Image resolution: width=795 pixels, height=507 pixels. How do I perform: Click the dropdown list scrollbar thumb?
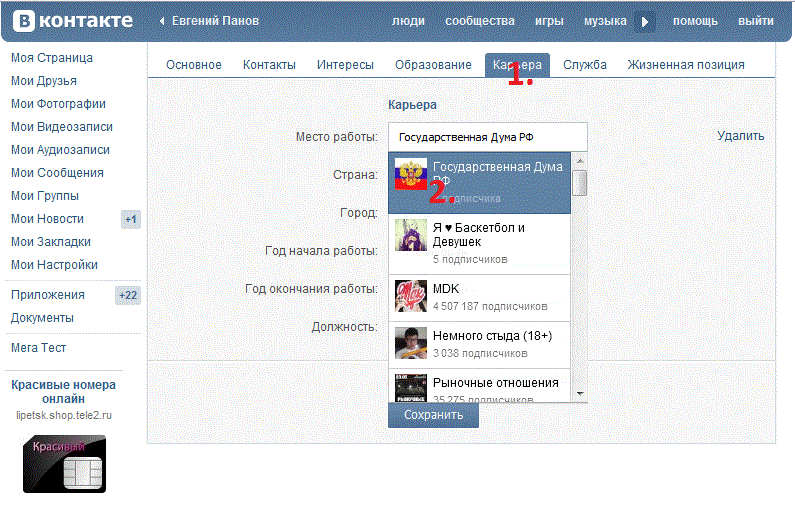(x=580, y=183)
